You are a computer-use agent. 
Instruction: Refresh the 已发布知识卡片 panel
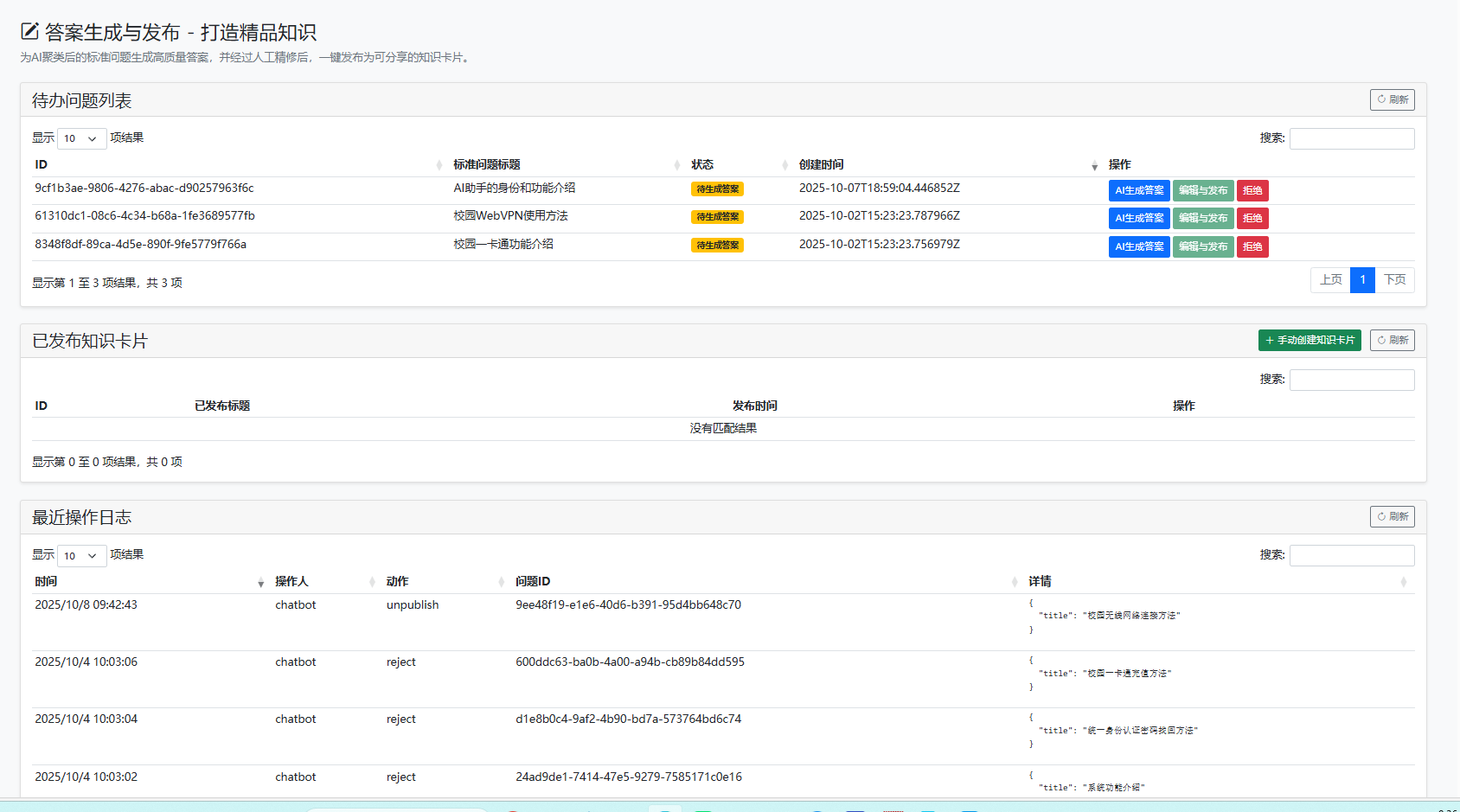[1392, 340]
